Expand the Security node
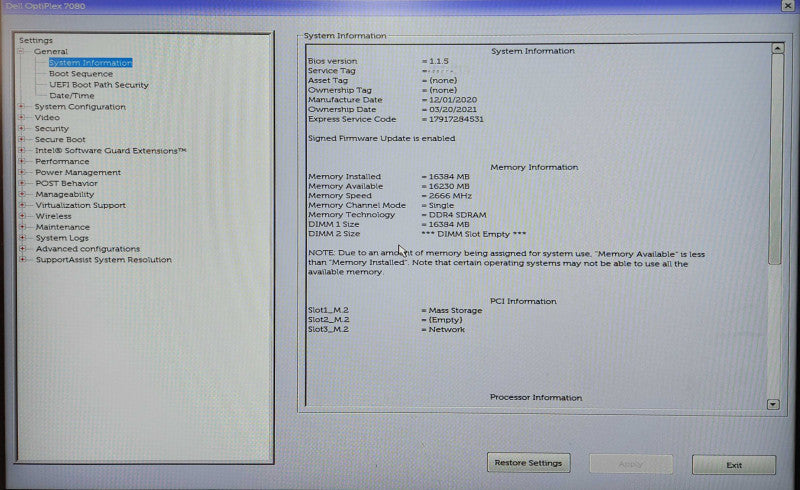The height and width of the screenshot is (490, 800). [21, 129]
